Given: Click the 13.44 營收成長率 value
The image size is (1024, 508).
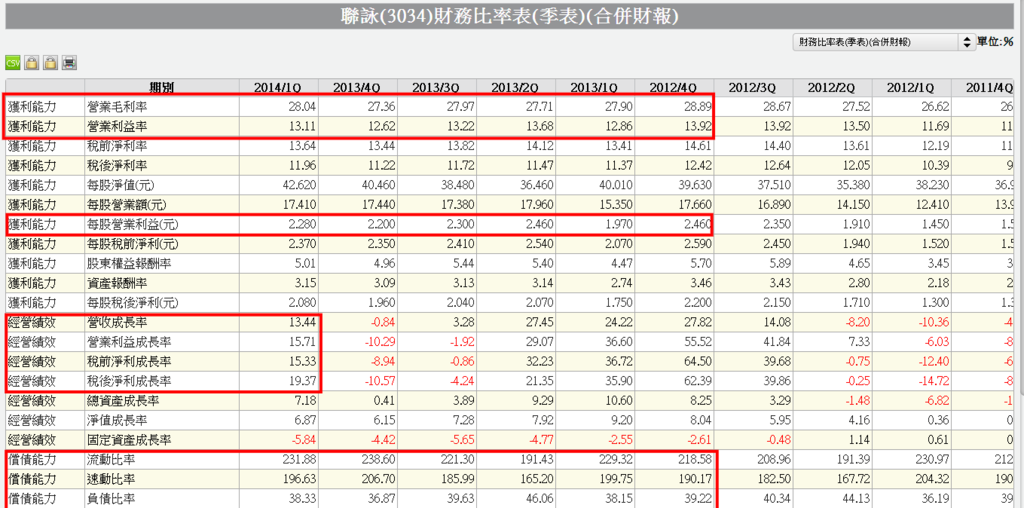Looking at the screenshot, I should 303,323.
